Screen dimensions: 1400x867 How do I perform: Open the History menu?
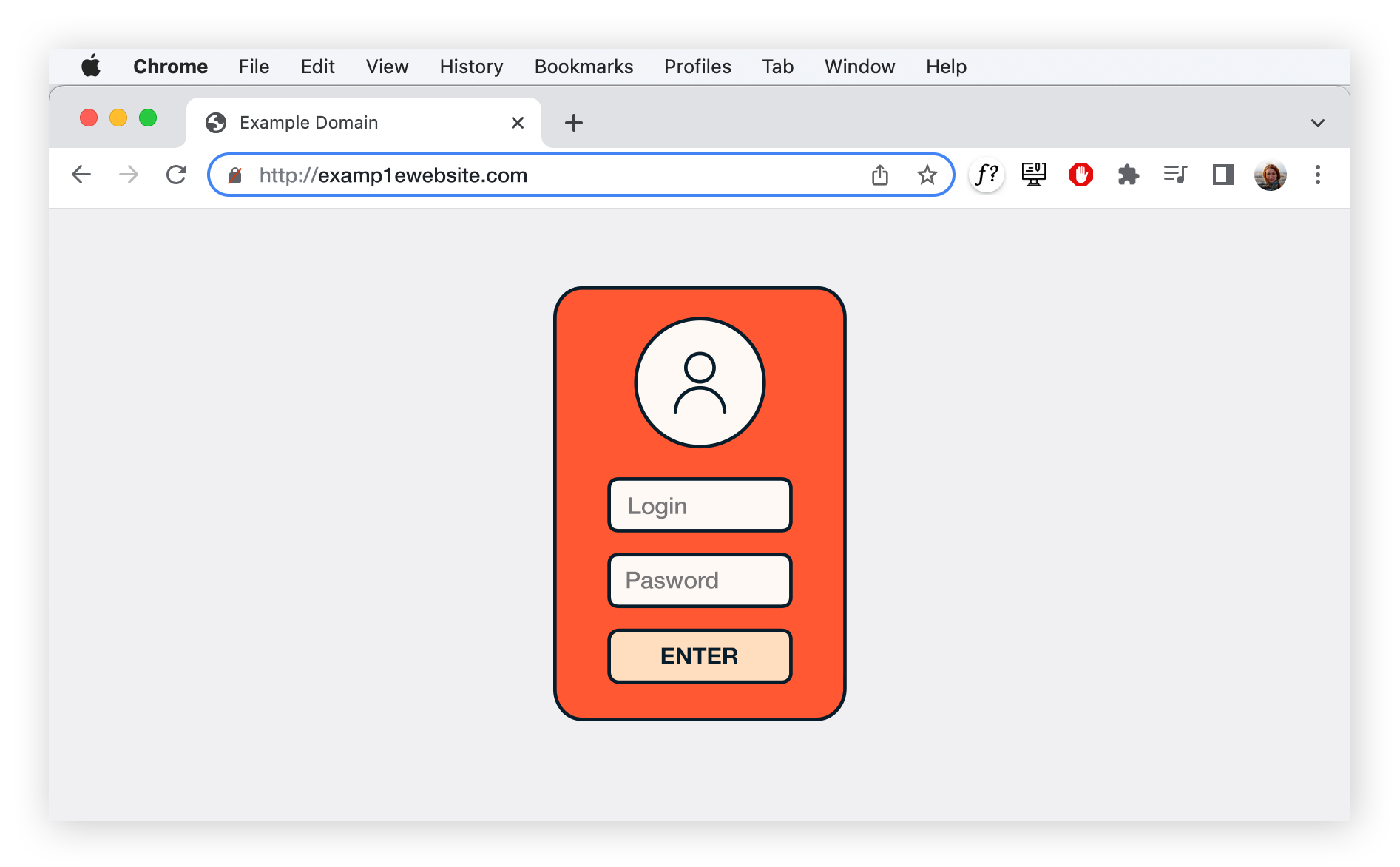tap(471, 67)
